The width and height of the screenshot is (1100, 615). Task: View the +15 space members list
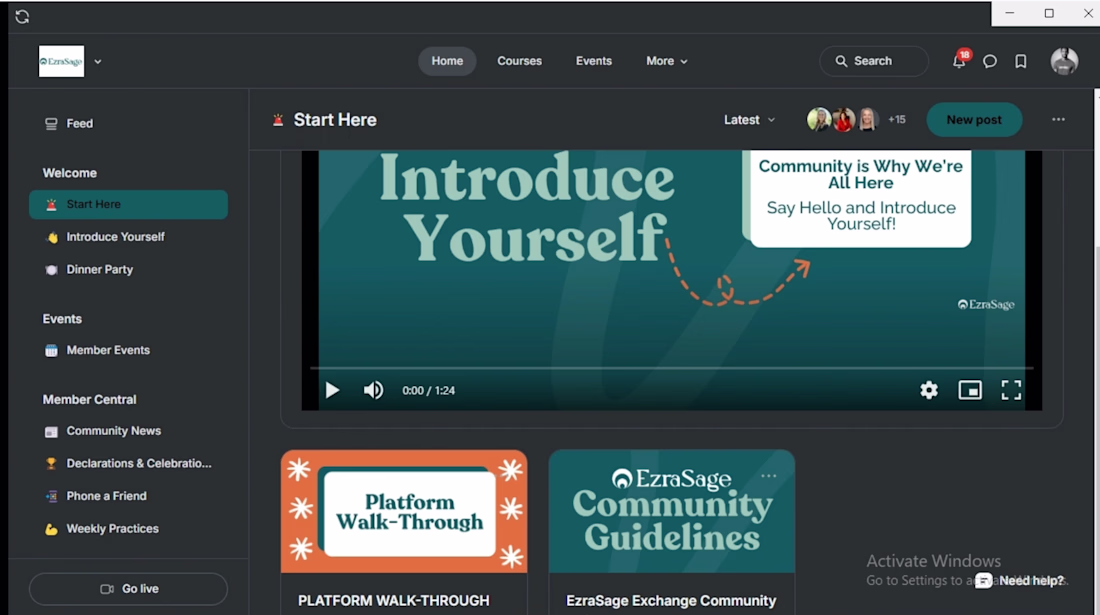(897, 120)
